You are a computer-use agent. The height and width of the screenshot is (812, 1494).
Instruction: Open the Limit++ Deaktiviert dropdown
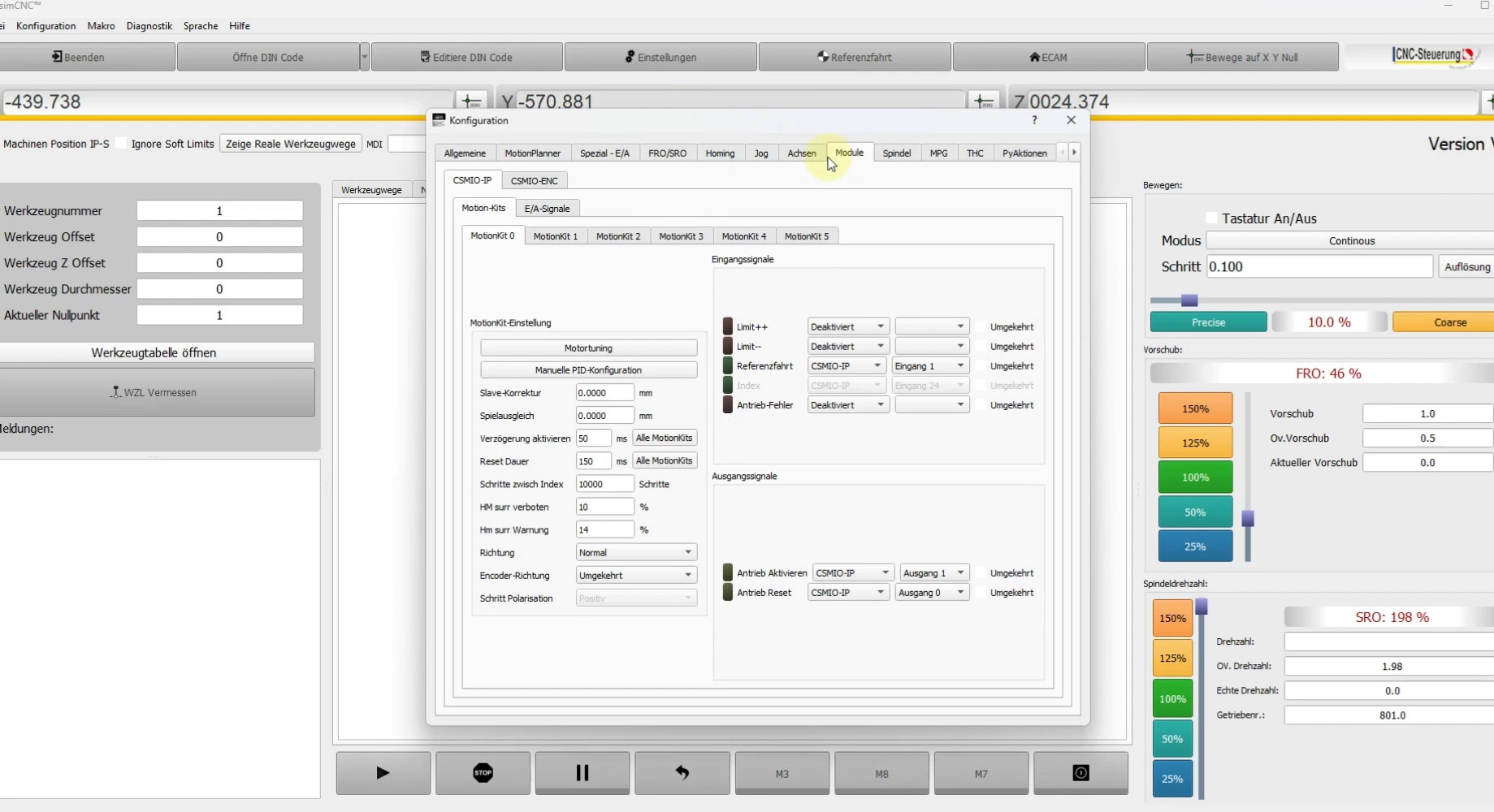(x=847, y=327)
